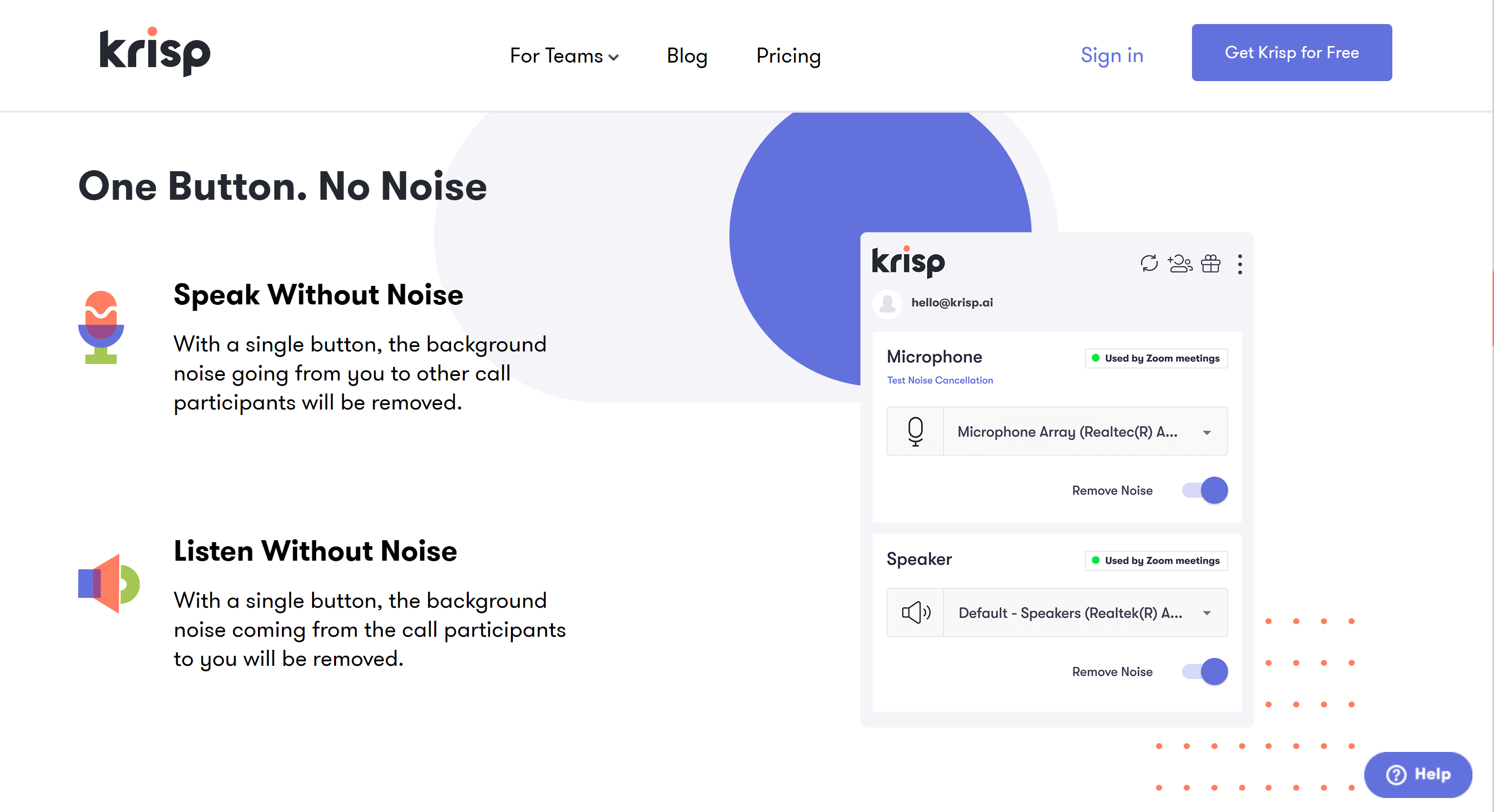Open the three-dot more options menu
Screen dimensions: 1494x812
pos(1240,264)
